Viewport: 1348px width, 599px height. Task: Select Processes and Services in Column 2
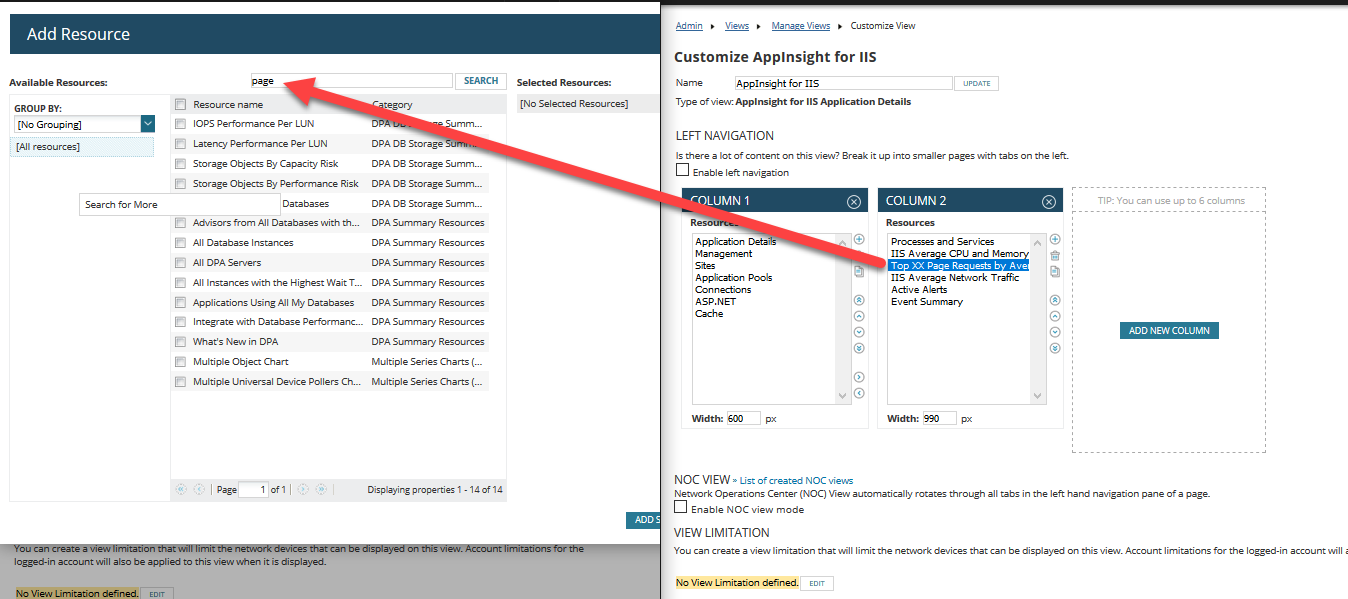[x=942, y=242]
